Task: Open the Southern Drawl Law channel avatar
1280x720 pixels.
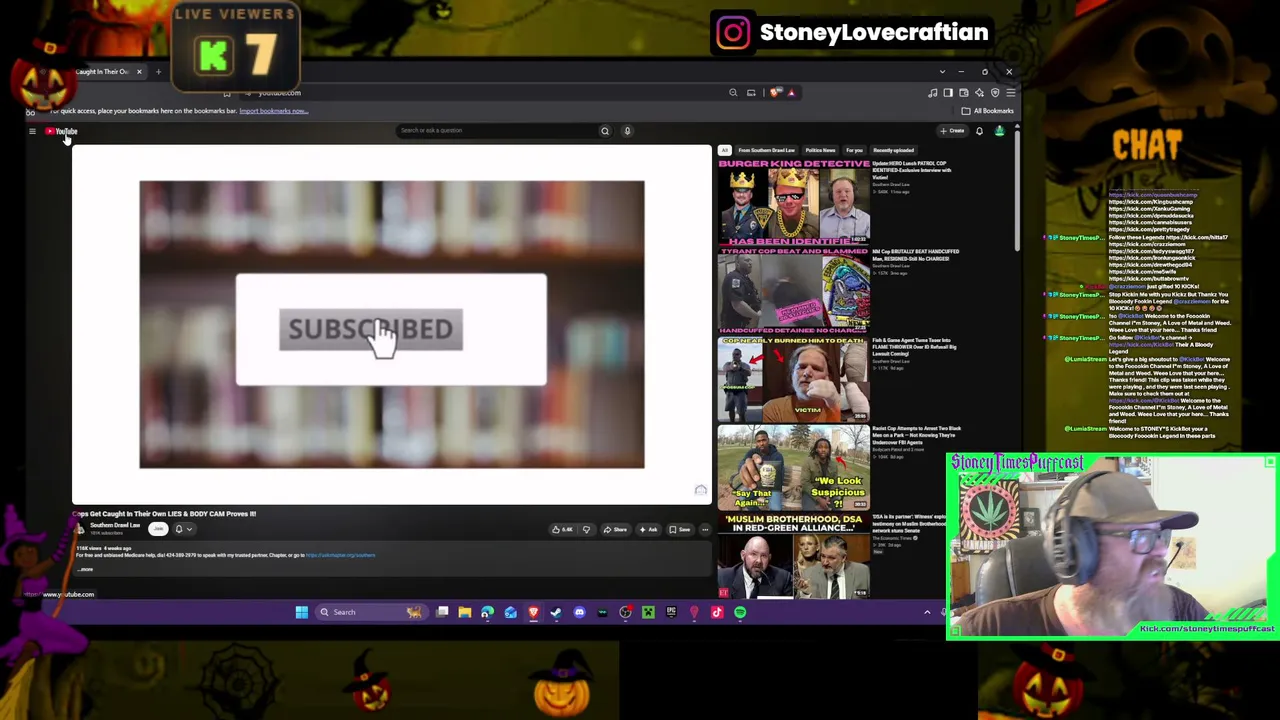Action: (80, 529)
